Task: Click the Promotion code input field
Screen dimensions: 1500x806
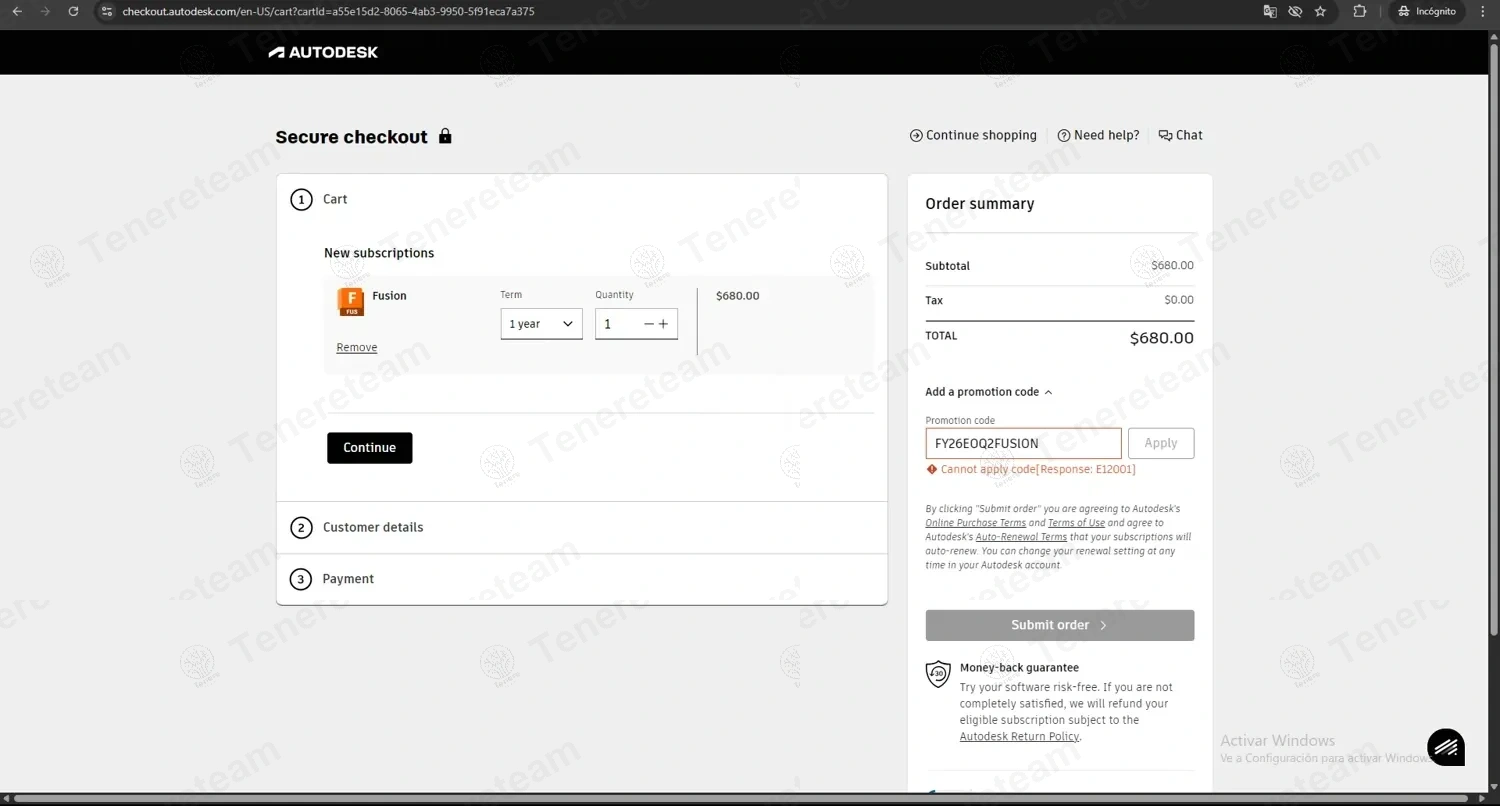Action: tap(1022, 443)
